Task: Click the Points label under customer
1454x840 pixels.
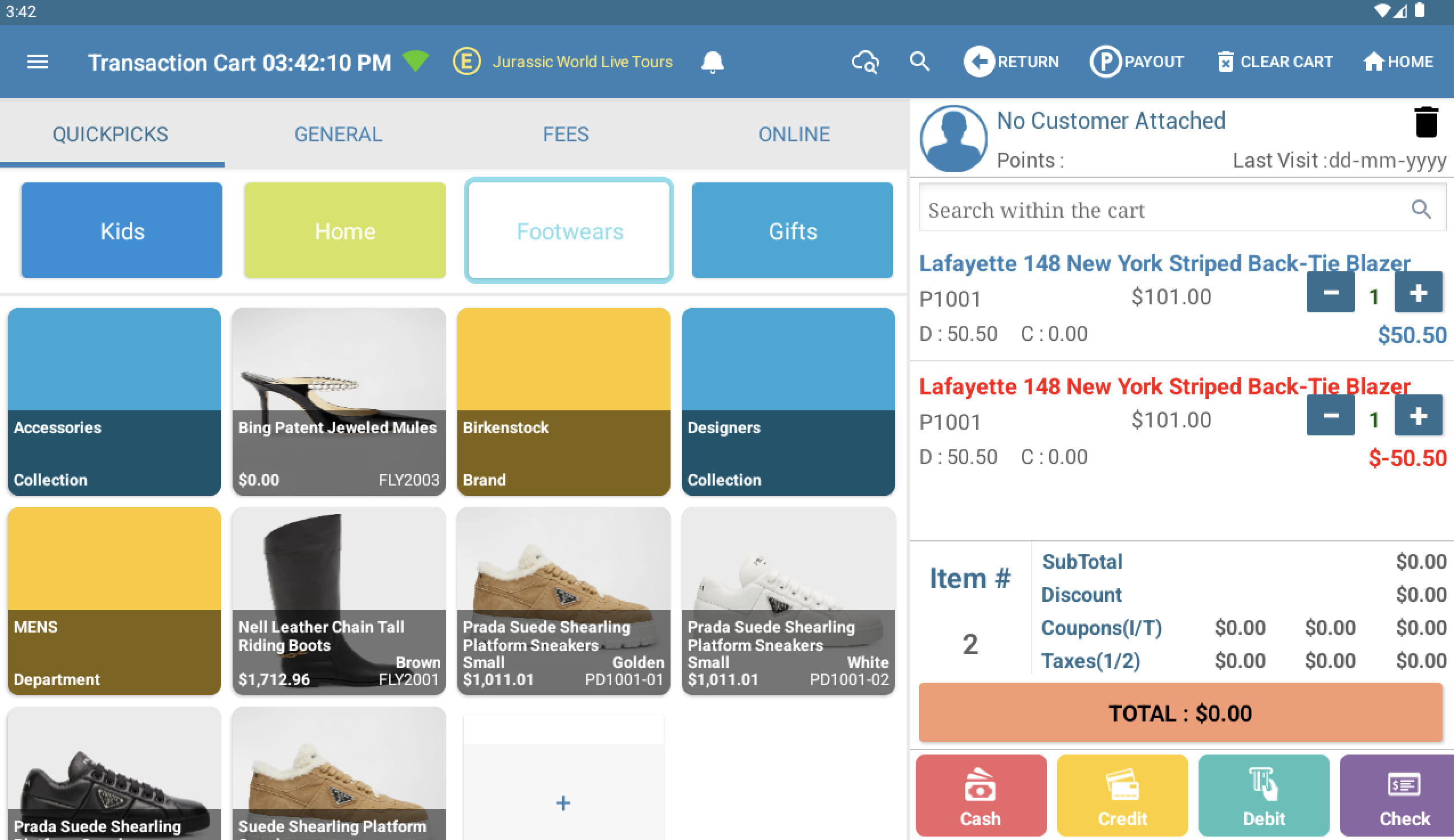Action: (x=1030, y=160)
